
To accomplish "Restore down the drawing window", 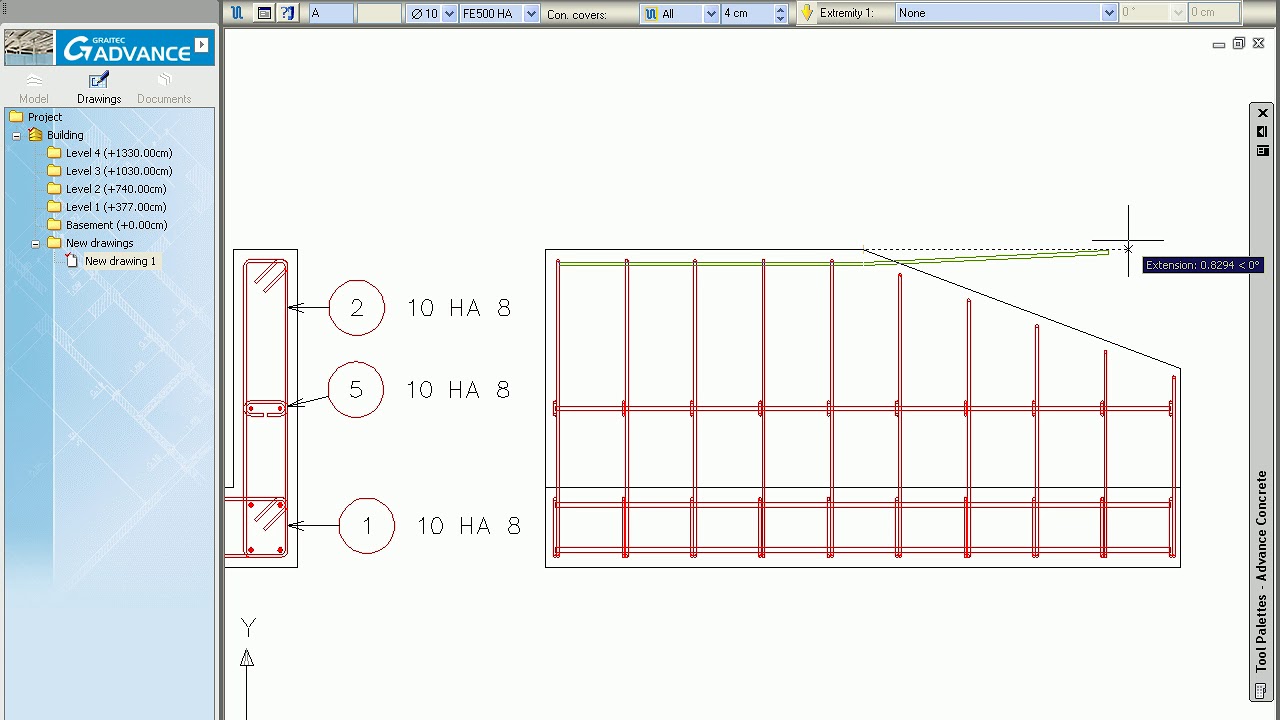I will (1238, 43).
